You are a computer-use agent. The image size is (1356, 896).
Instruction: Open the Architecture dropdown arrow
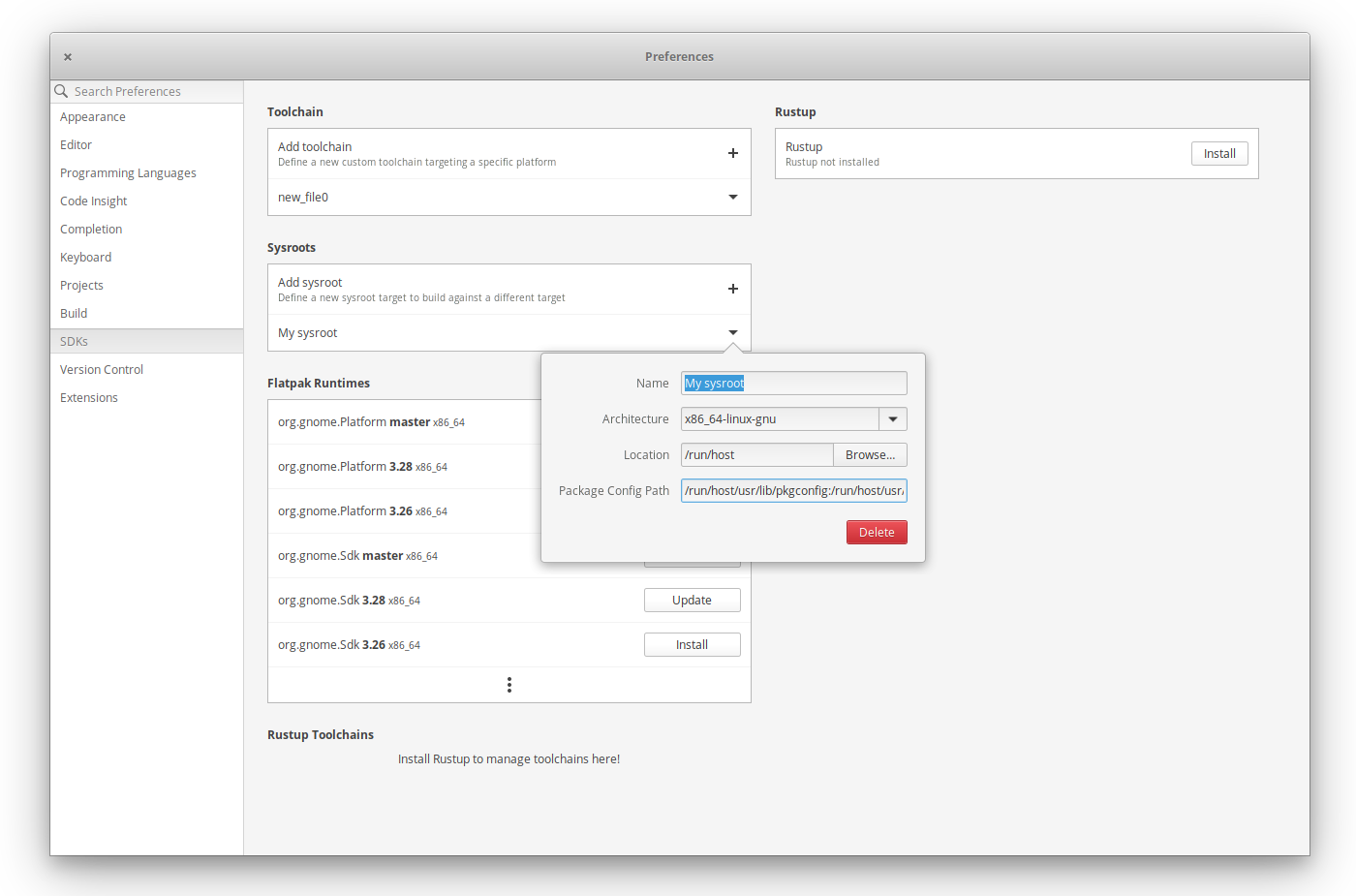pos(893,419)
